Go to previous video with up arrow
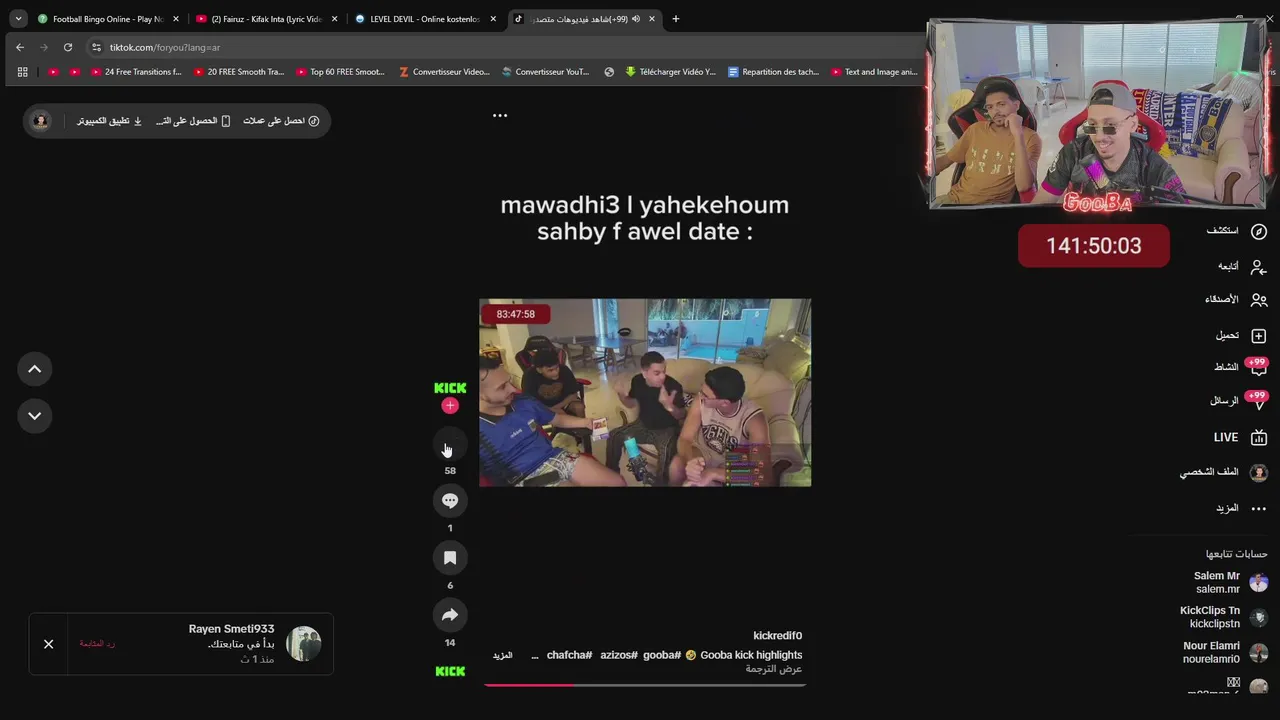The width and height of the screenshot is (1280, 720). (34, 369)
